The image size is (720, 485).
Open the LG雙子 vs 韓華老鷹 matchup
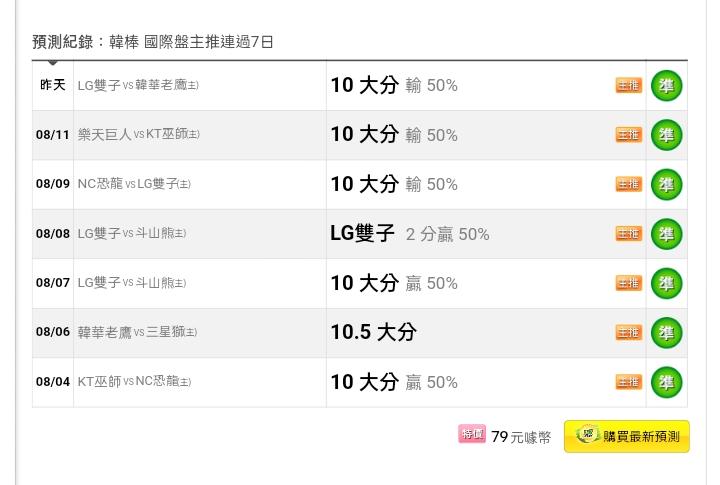[138, 85]
